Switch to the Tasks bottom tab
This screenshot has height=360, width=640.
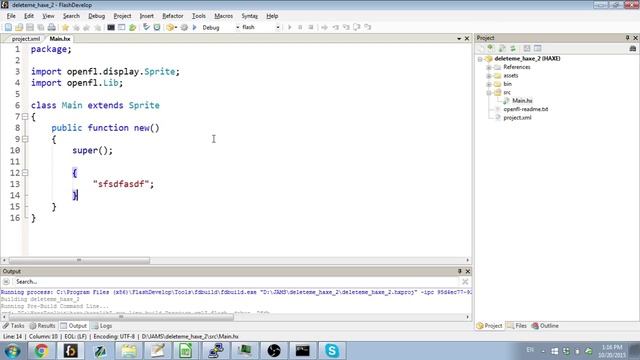13,326
